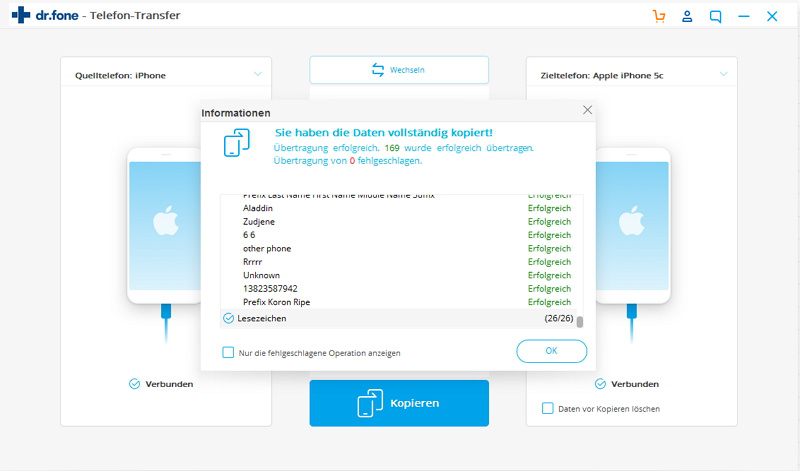
Task: Minimize the dr.fone window
Action: pos(744,16)
